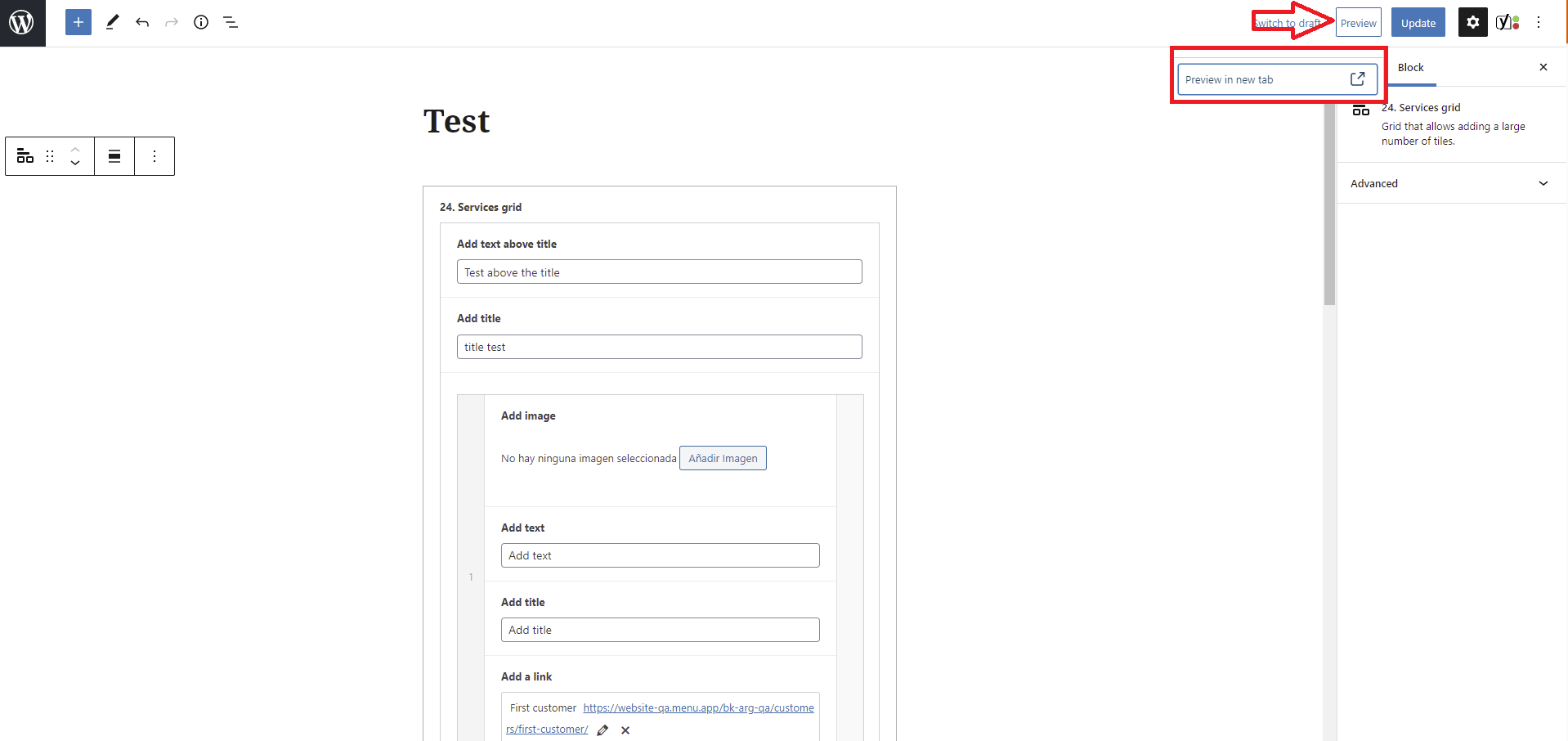Click the Add title input field
The height and width of the screenshot is (741, 1568).
(660, 630)
